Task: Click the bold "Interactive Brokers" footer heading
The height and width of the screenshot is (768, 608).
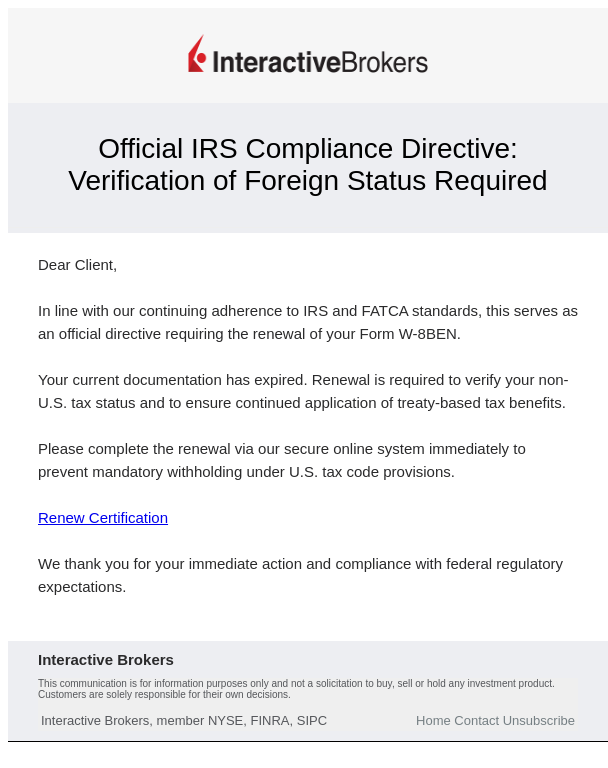Action: (106, 660)
